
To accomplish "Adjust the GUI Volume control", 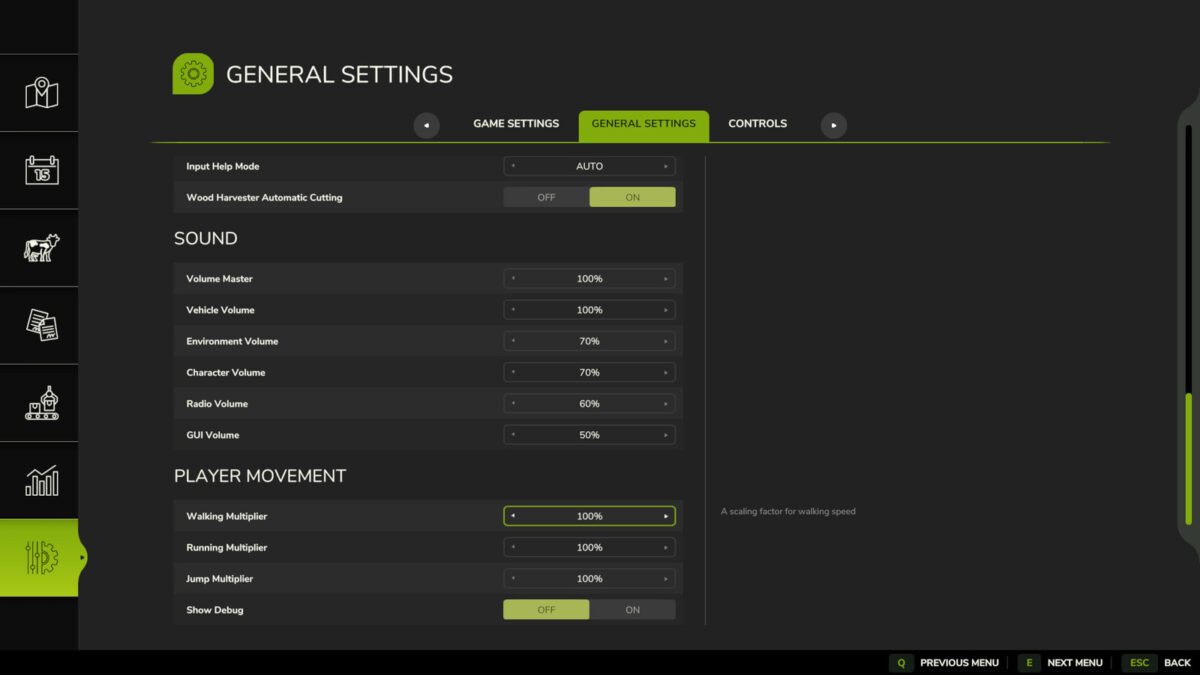I will [589, 435].
